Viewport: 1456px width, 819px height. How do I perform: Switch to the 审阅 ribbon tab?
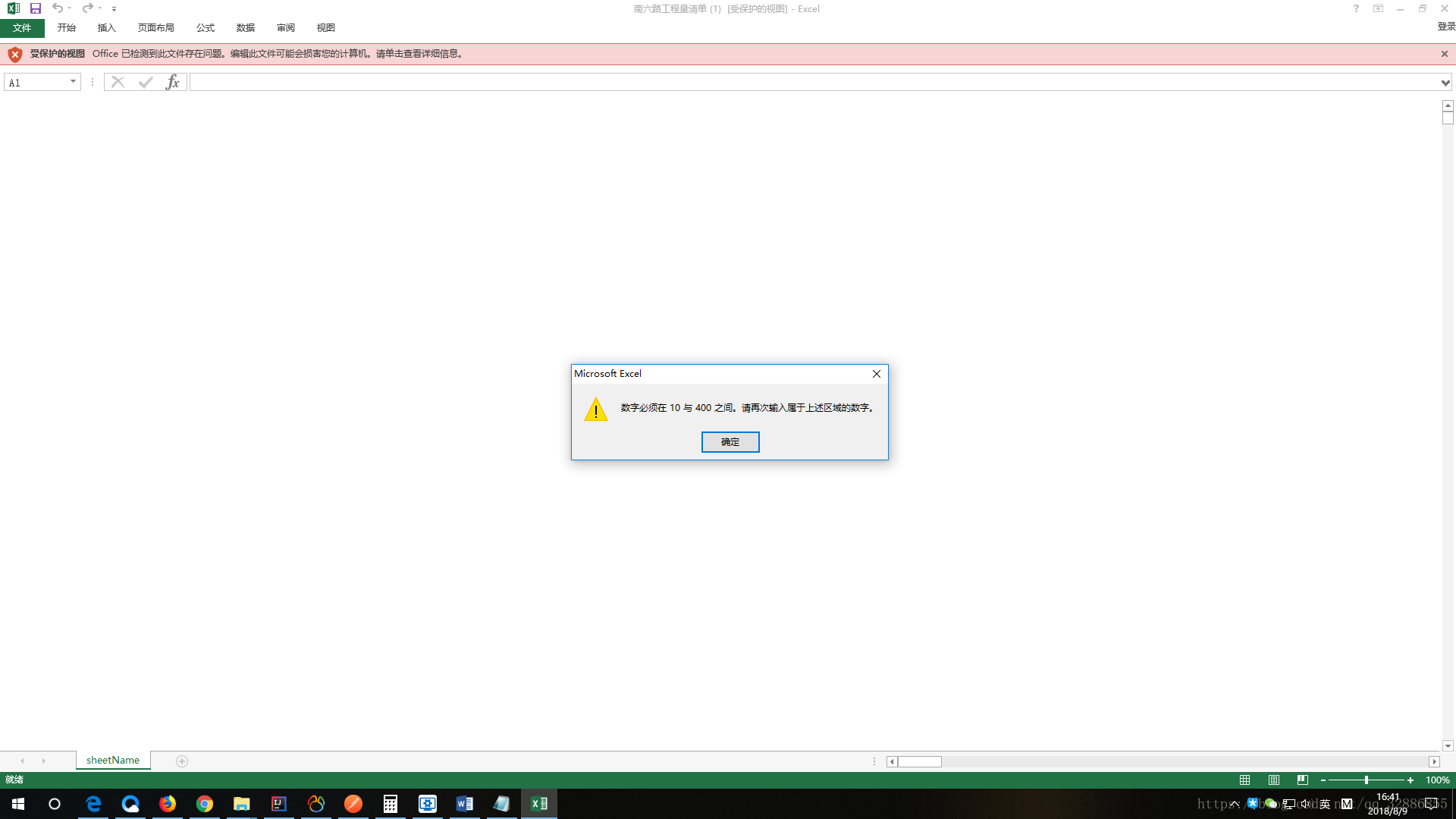click(286, 28)
